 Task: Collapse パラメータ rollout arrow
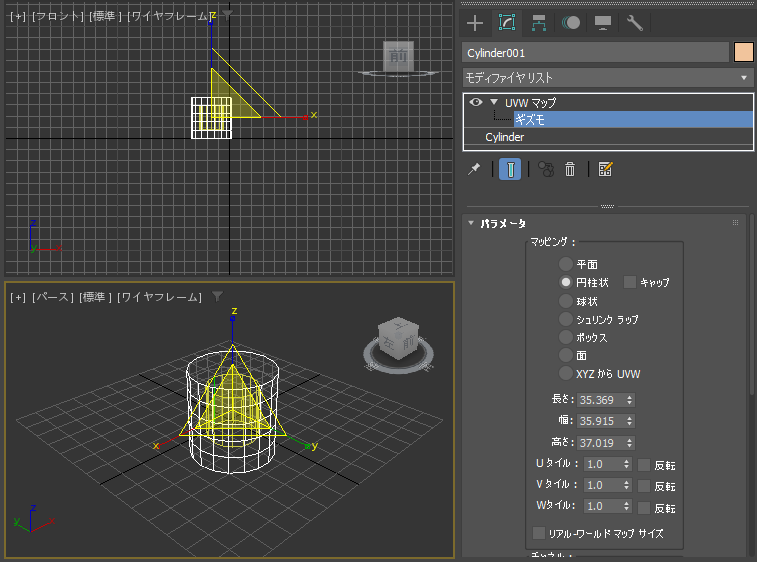coord(471,223)
